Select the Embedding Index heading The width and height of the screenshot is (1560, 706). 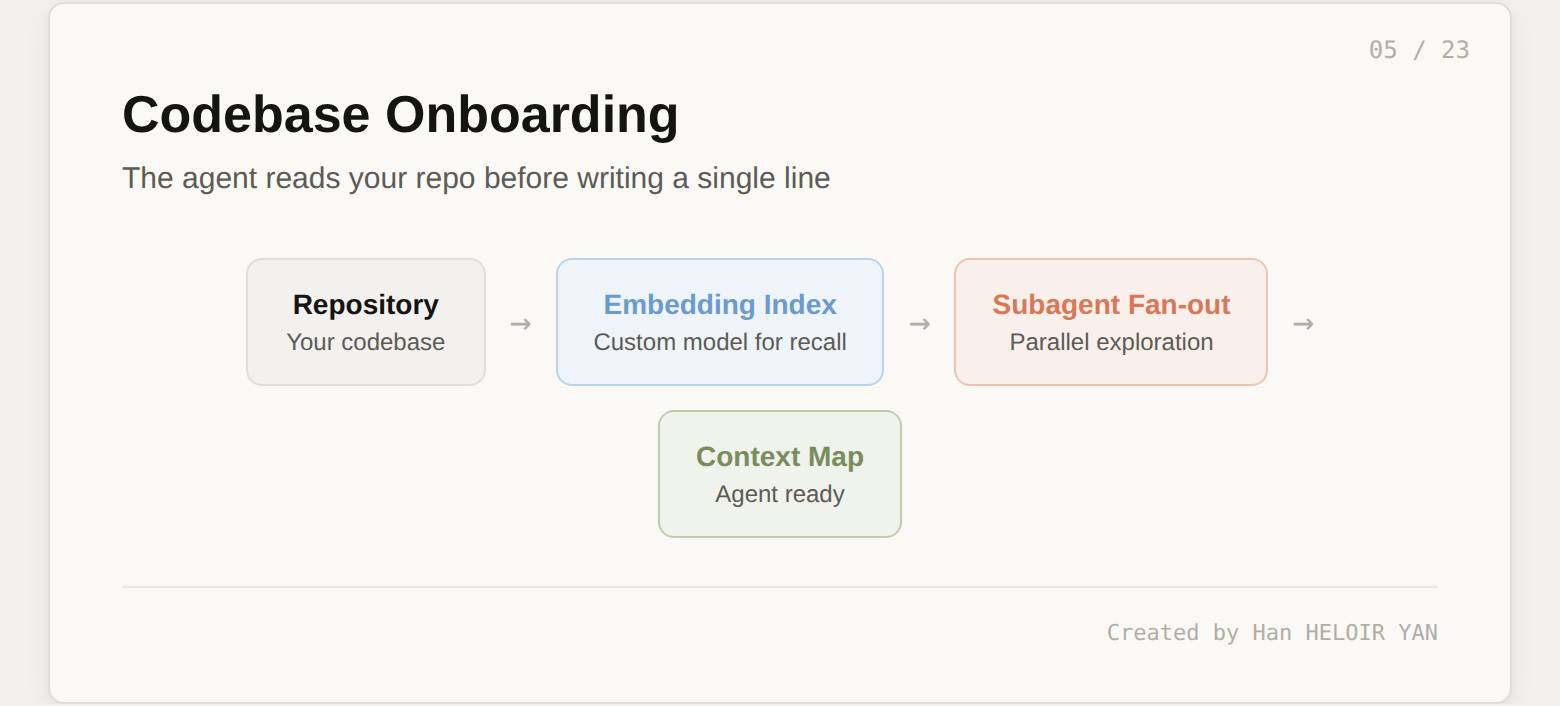tap(720, 304)
